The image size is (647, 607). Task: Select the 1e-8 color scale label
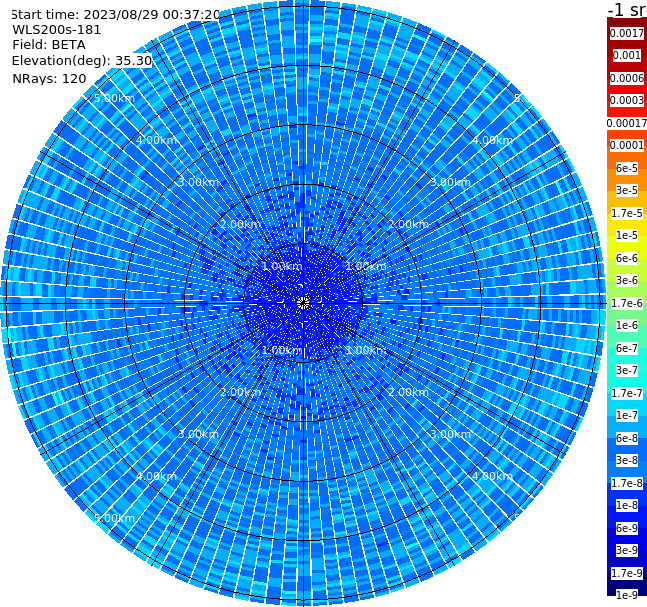[626, 505]
